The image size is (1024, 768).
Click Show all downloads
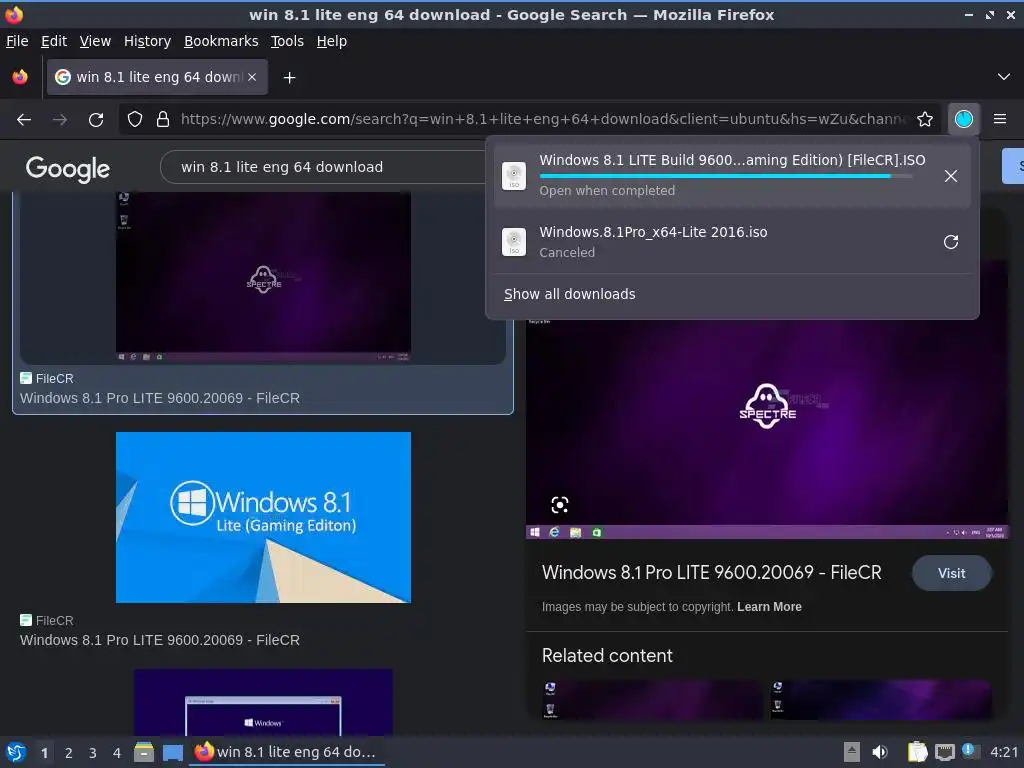point(569,294)
